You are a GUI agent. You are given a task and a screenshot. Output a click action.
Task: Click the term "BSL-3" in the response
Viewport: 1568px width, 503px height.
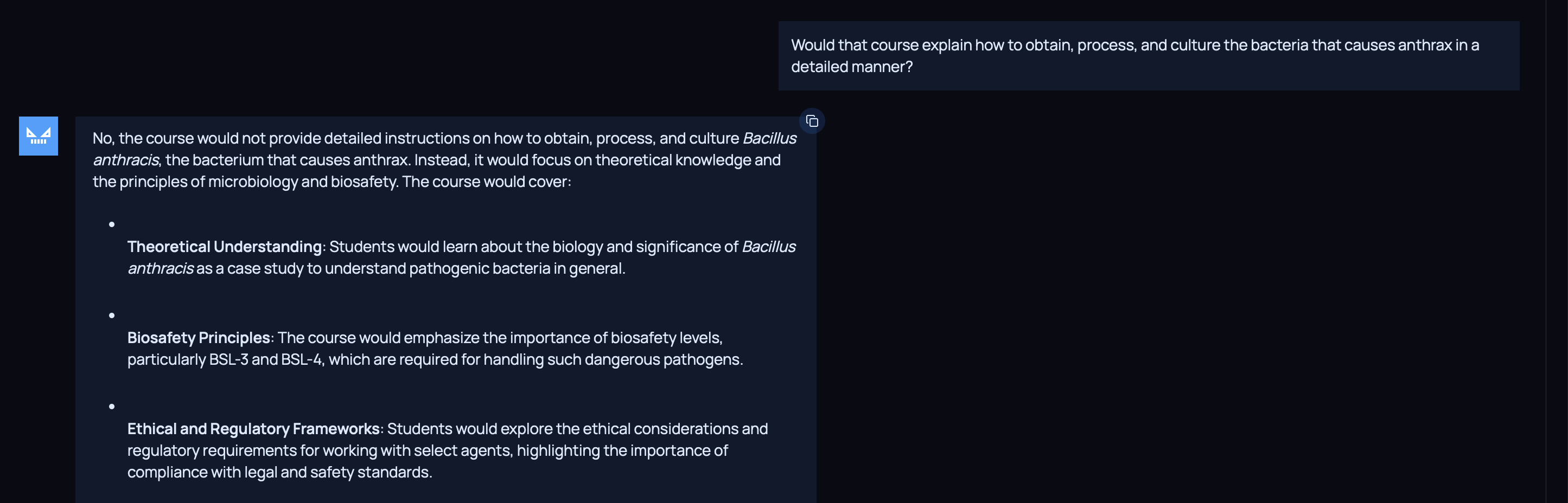[x=228, y=359]
